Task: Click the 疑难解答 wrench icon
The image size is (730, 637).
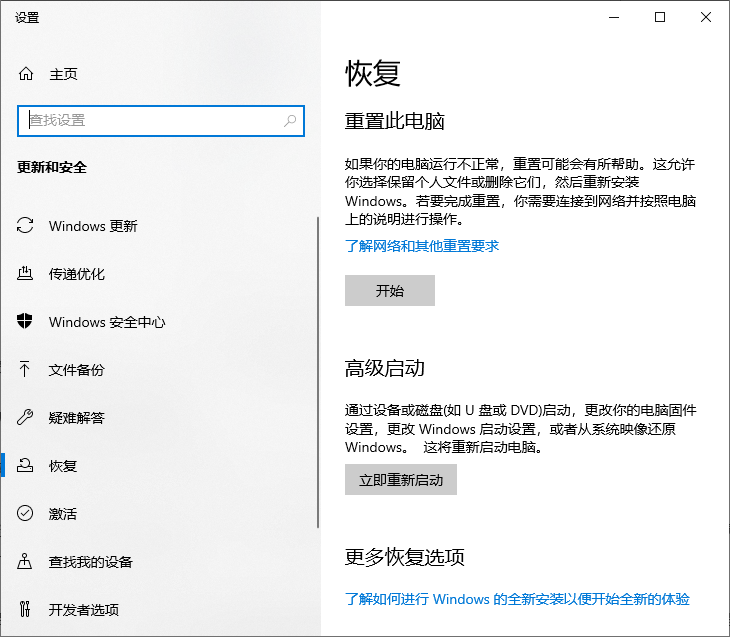Action: 26,418
